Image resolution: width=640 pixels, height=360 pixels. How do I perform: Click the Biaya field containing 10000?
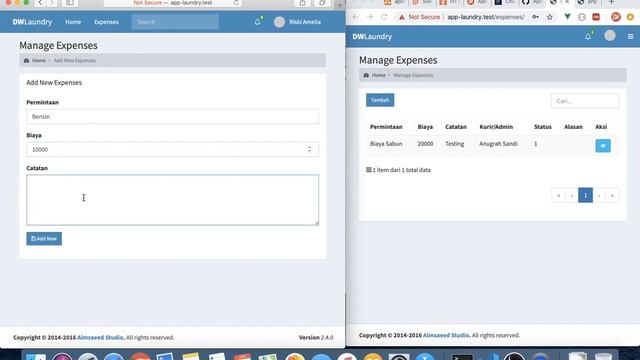coord(172,149)
